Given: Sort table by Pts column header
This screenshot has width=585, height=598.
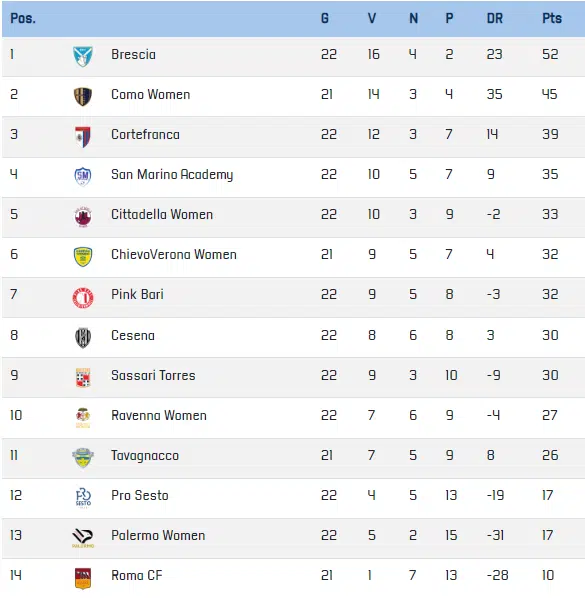Looking at the screenshot, I should (552, 18).
